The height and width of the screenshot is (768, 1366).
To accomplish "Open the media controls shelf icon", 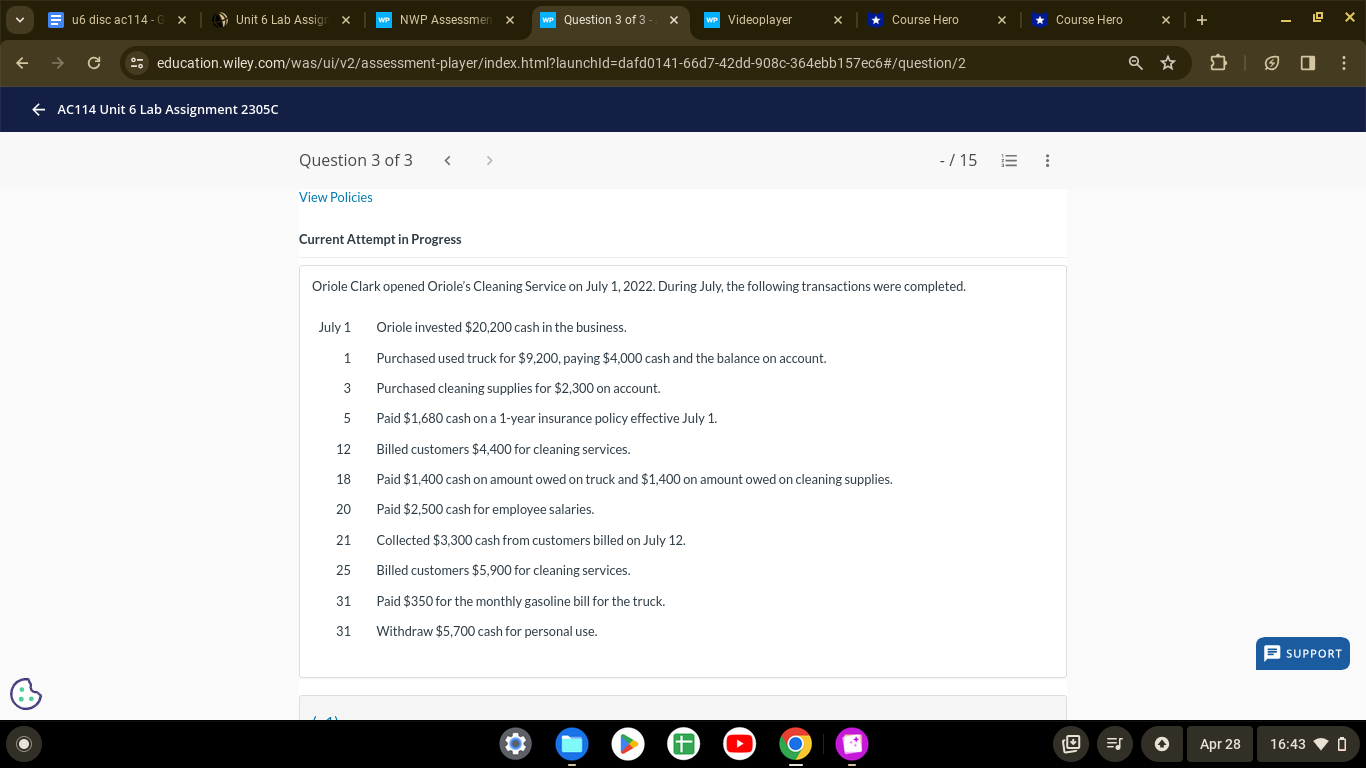I will pyautogui.click(x=1113, y=744).
